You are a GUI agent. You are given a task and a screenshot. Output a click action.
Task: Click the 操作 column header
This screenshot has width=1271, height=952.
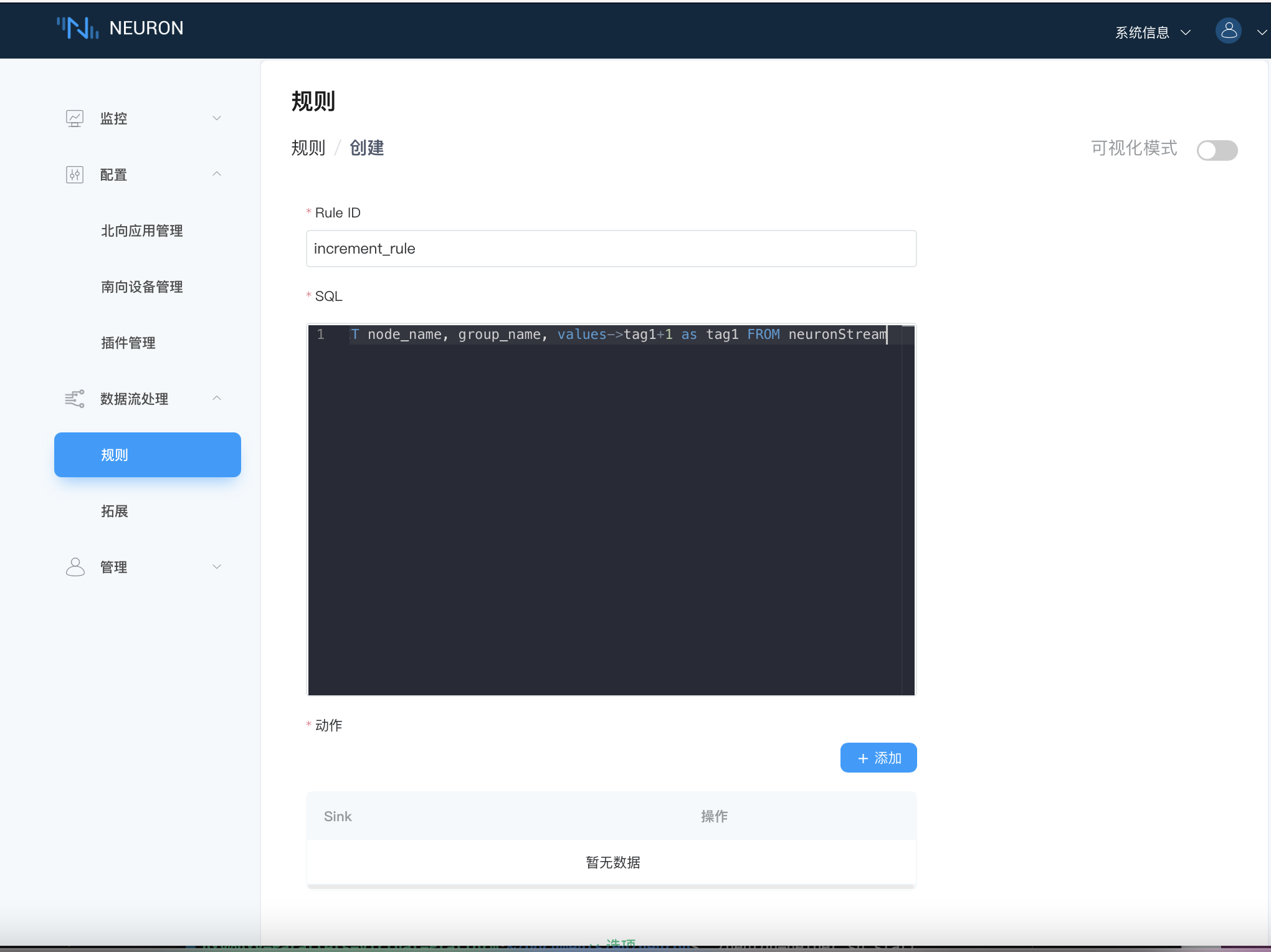(714, 816)
